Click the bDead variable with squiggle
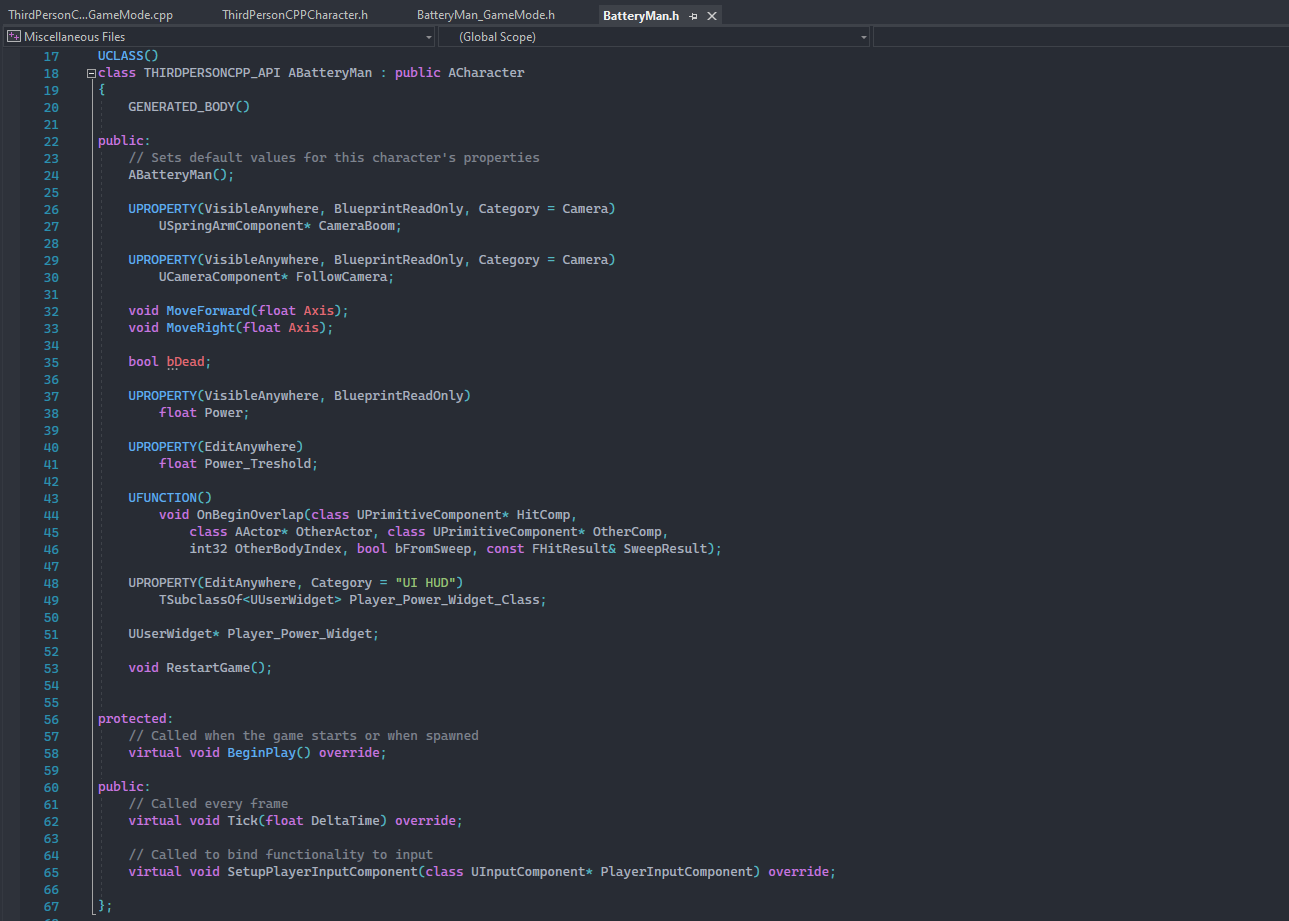This screenshot has width=1289, height=921. pyautogui.click(x=185, y=362)
